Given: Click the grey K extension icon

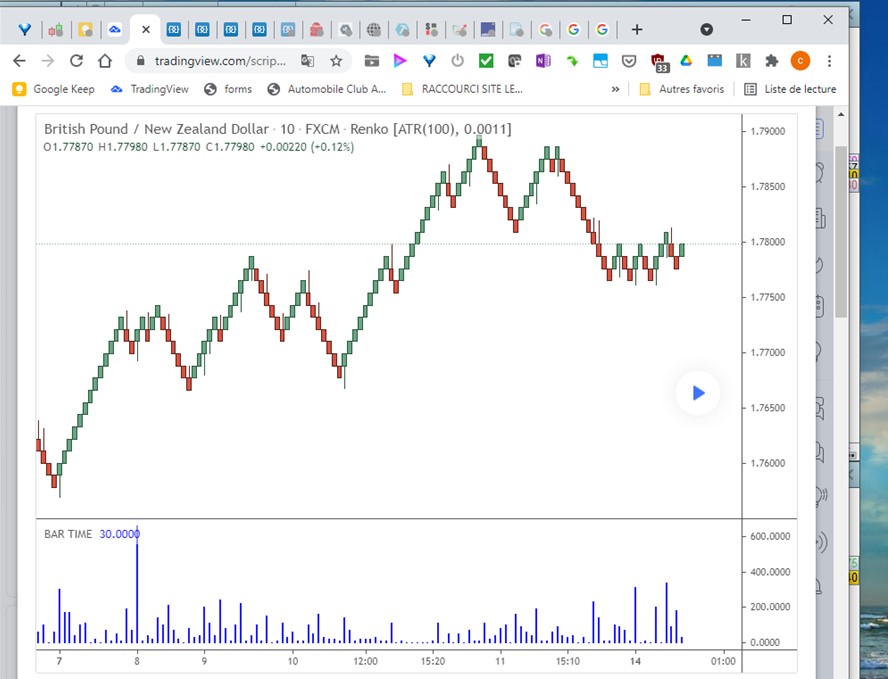Looking at the screenshot, I should point(743,61).
